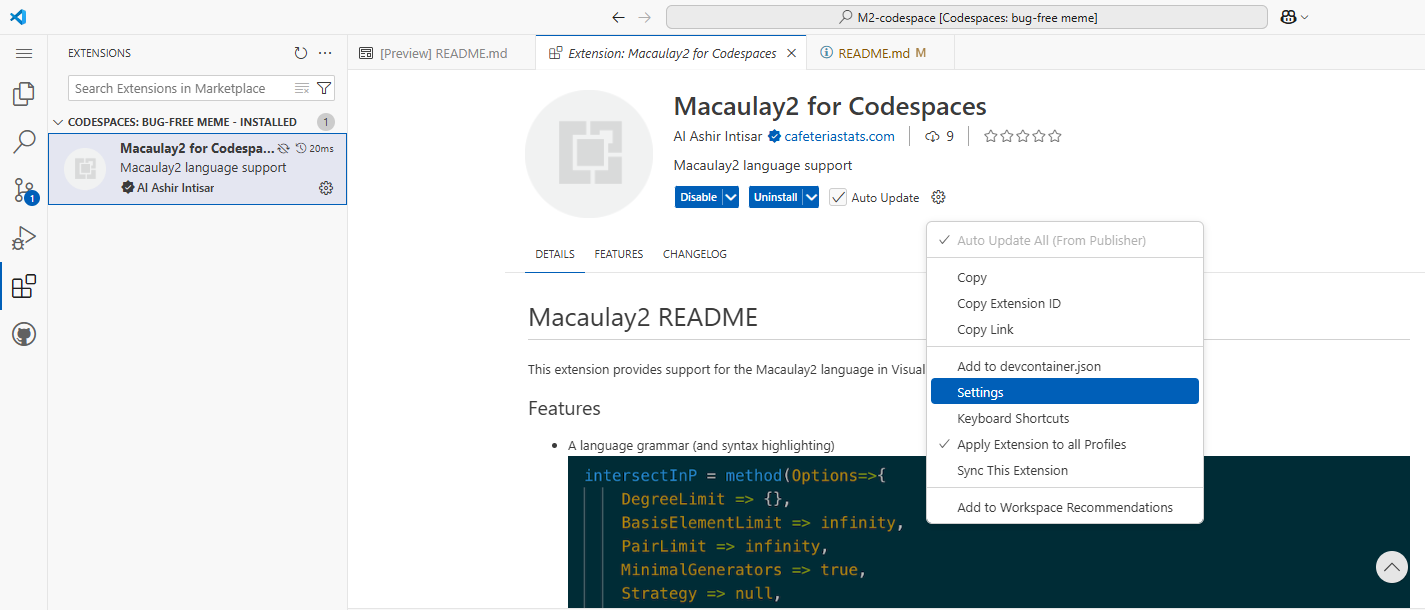Image resolution: width=1425 pixels, height=610 pixels.
Task: Collapse the Codespaces Installed section
Action: [57, 122]
